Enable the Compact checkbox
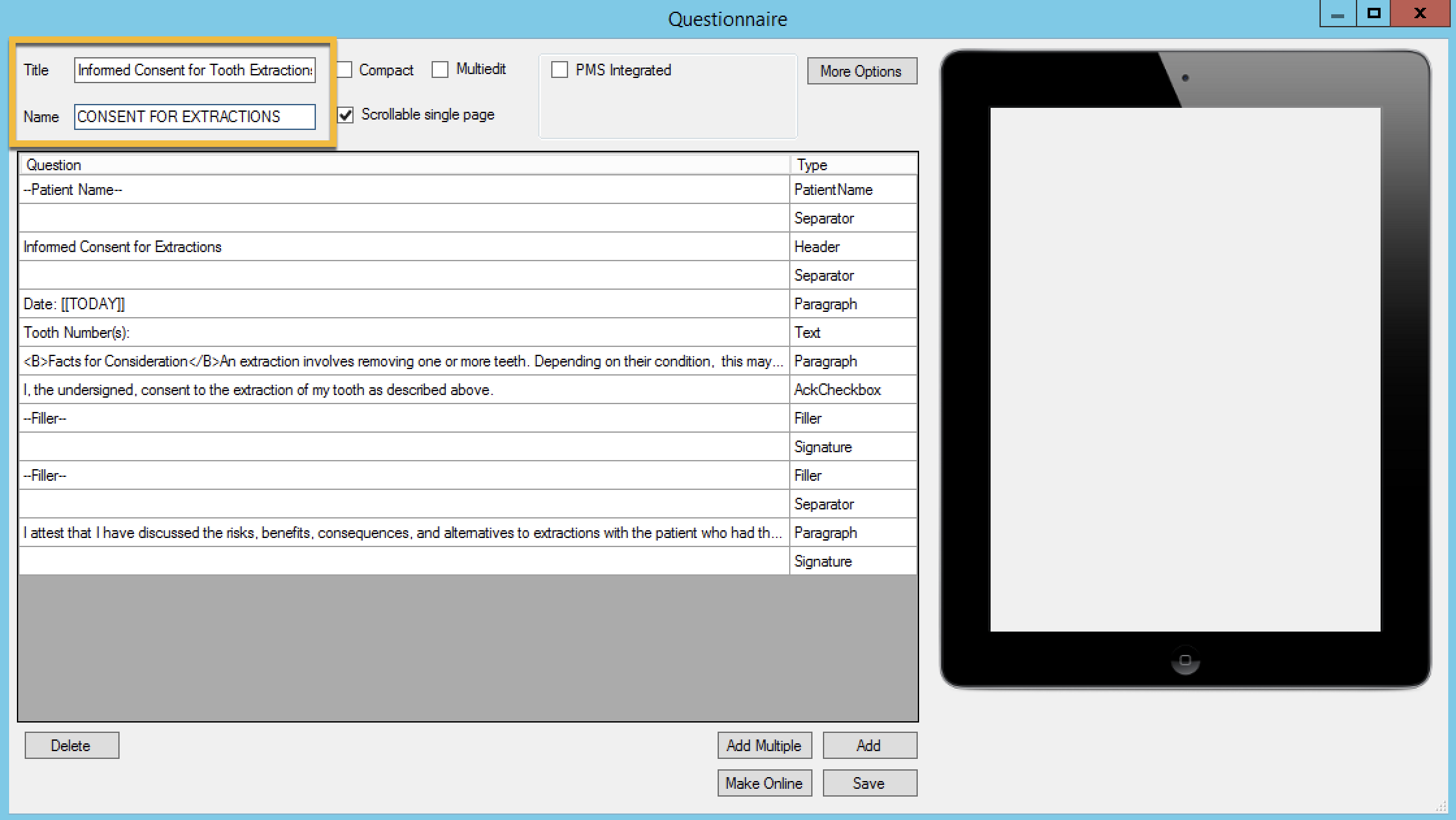 [x=344, y=70]
